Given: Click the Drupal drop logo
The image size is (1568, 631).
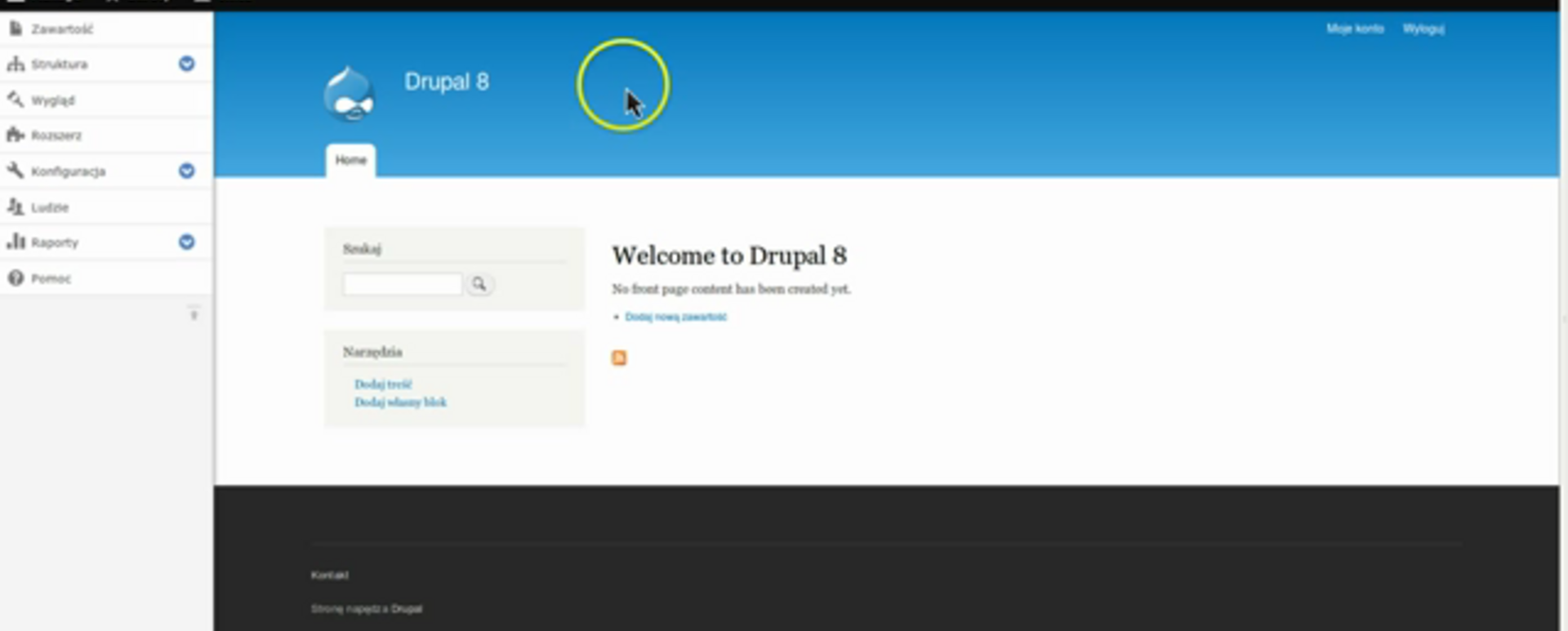Looking at the screenshot, I should pyautogui.click(x=350, y=94).
